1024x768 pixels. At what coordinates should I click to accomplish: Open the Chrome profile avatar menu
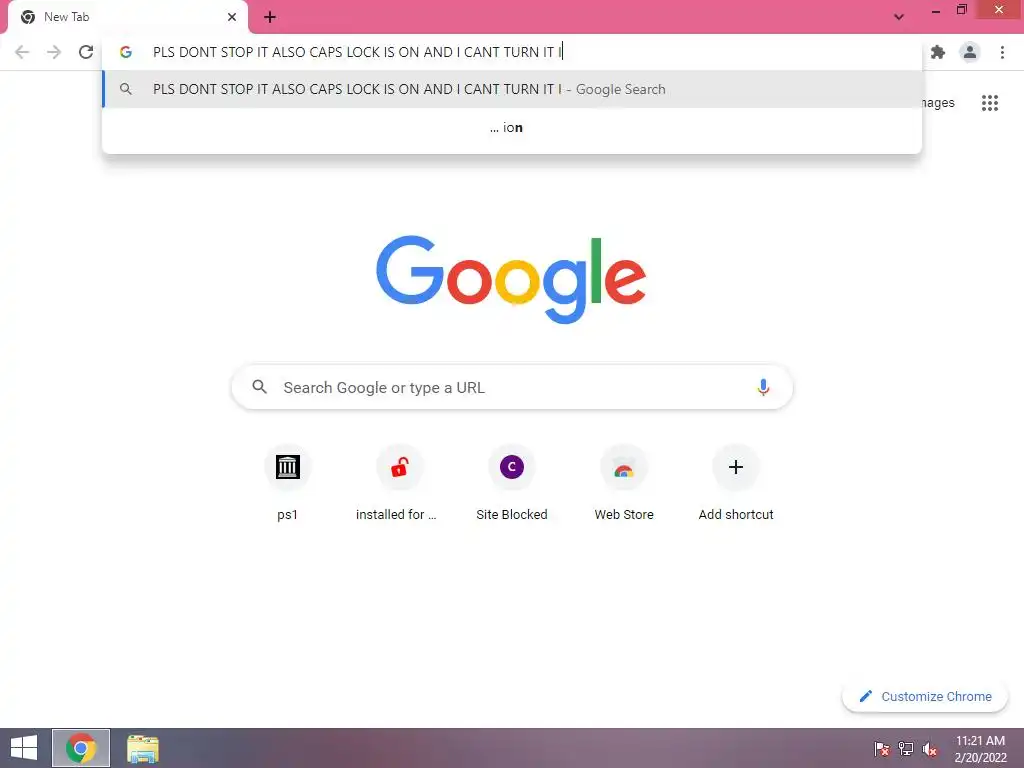point(970,52)
